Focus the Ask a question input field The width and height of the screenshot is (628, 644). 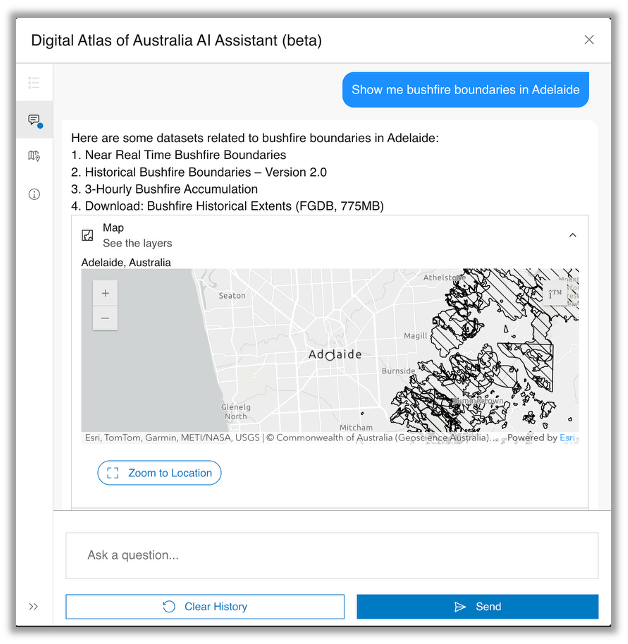tap(331, 555)
